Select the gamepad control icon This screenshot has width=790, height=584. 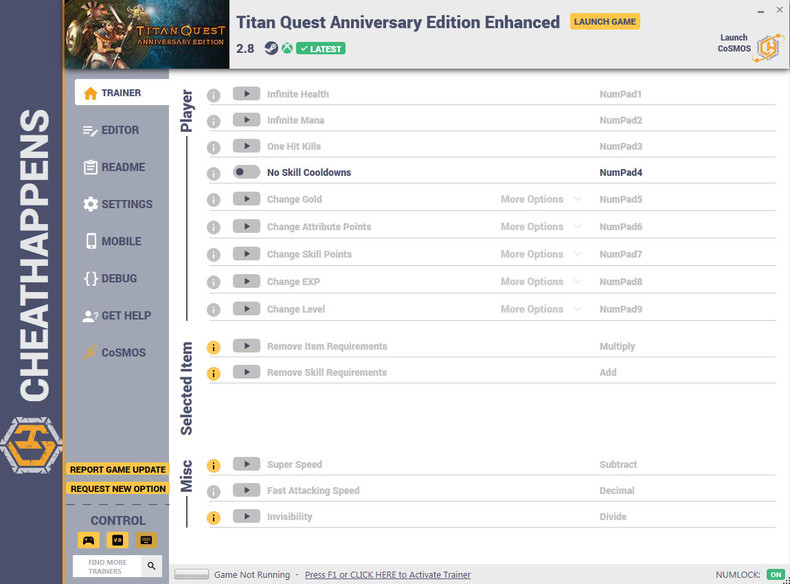[89, 540]
